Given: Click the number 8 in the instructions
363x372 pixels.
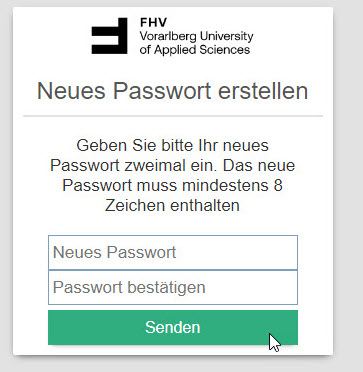Looking at the screenshot, I should click(278, 186).
